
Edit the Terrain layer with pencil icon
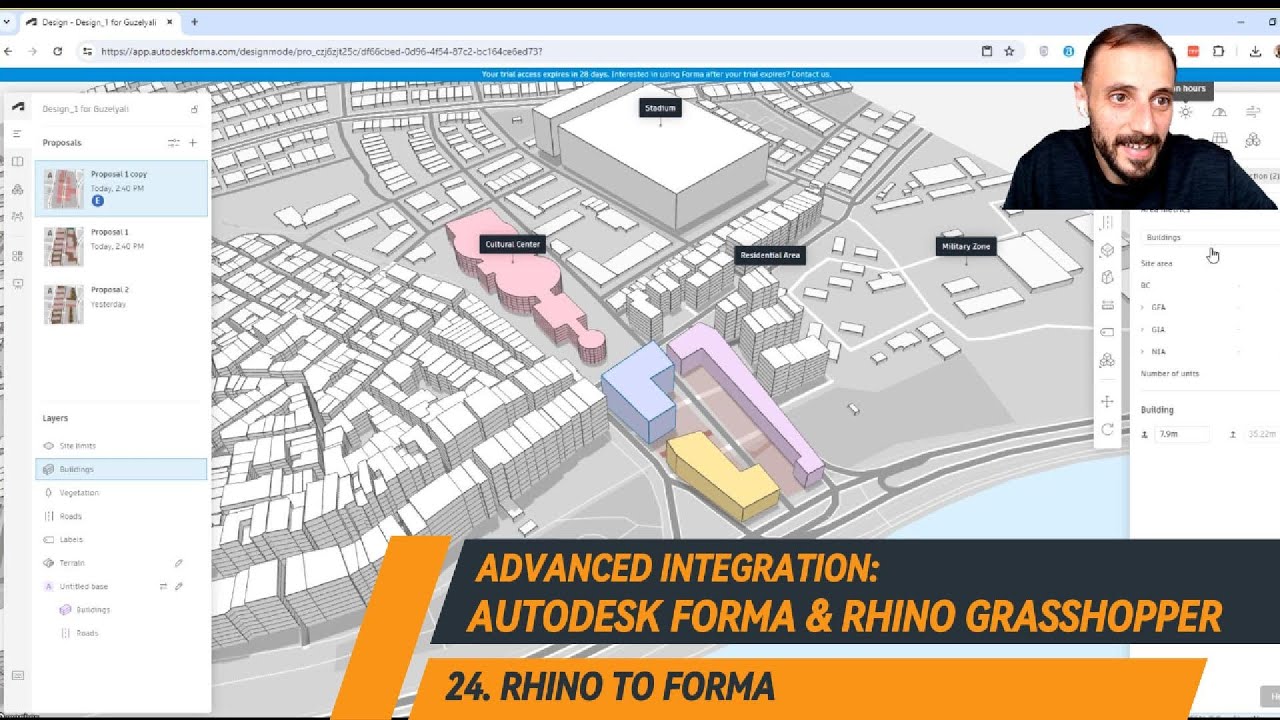(179, 563)
